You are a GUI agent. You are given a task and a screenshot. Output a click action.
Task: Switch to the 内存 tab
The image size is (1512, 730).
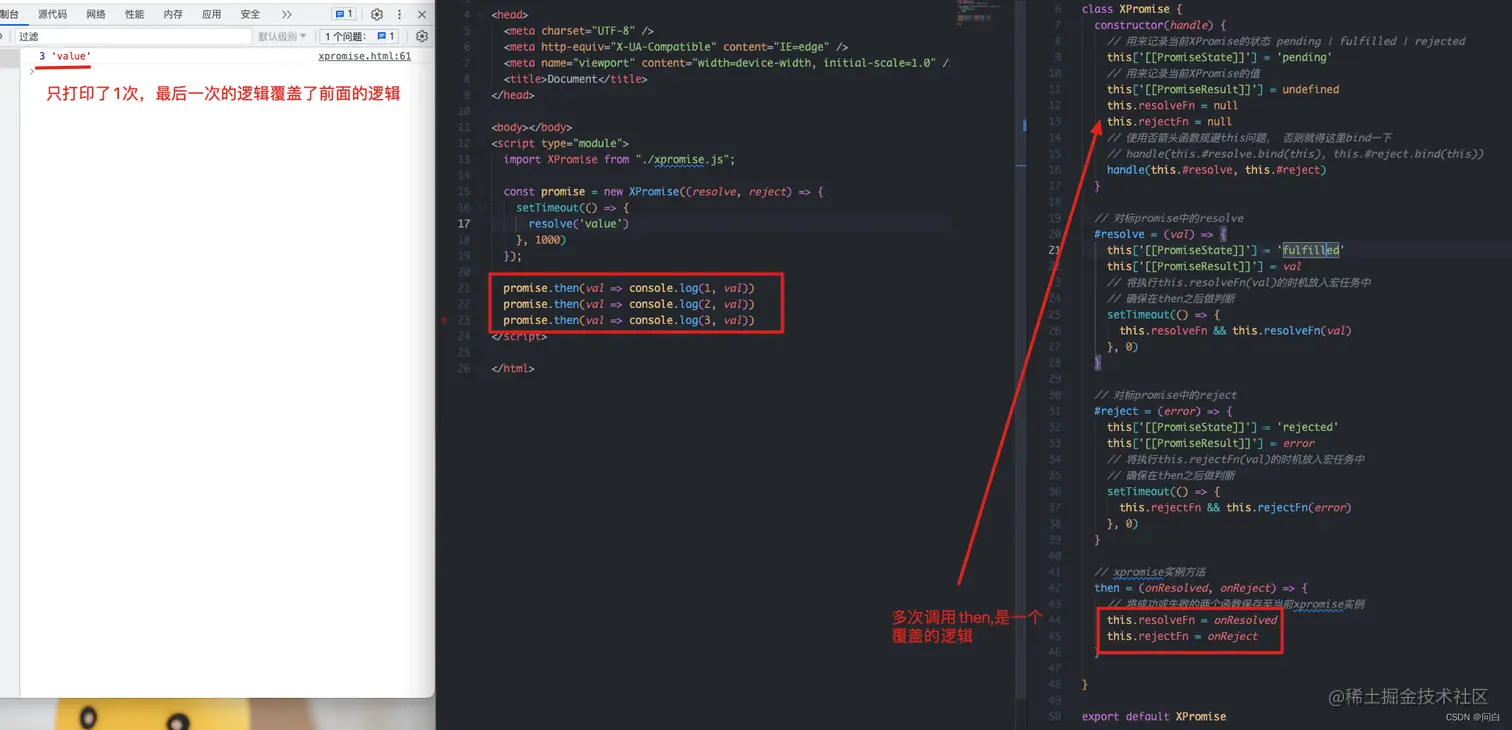(173, 14)
